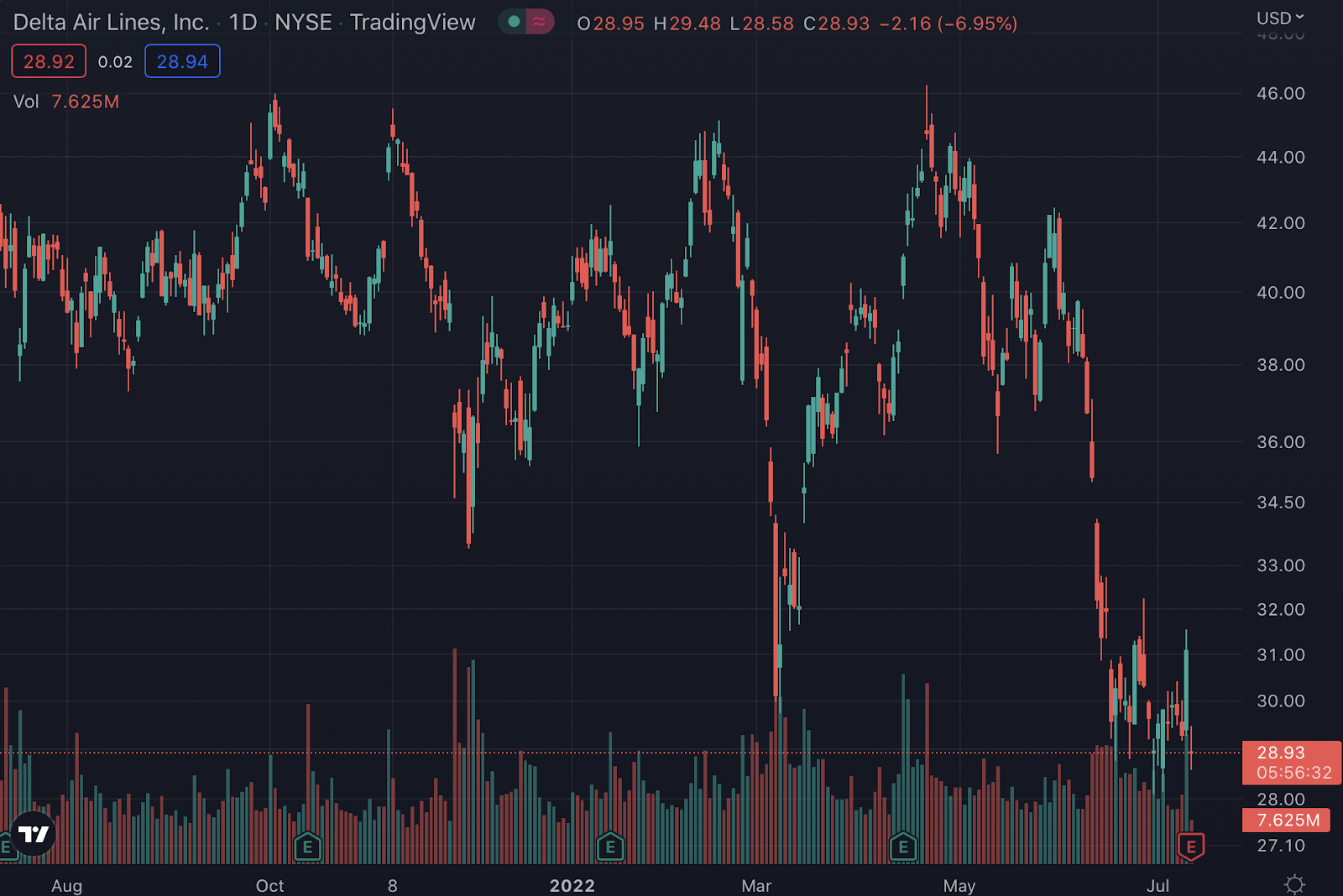Click the 40.00 price axis label

coord(1281,292)
